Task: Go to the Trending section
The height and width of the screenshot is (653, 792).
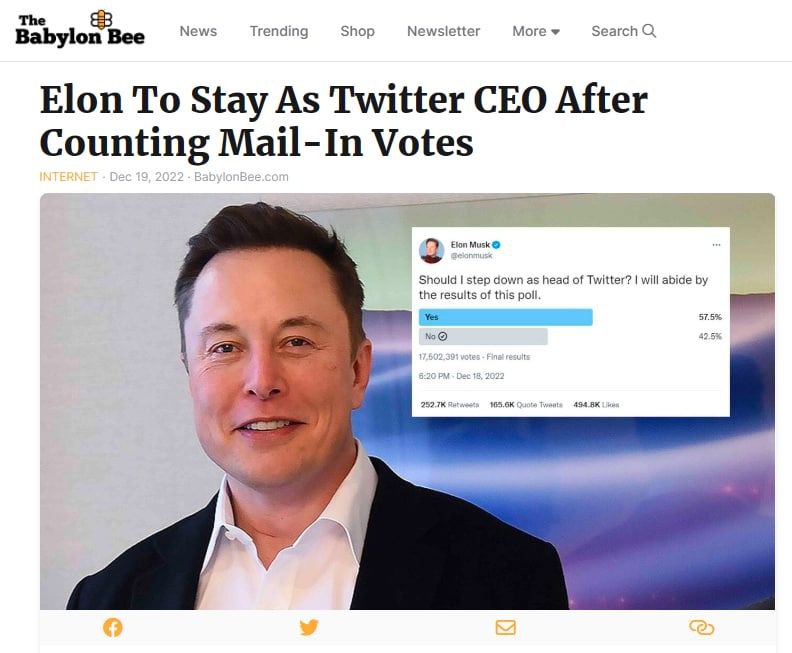Action: coord(278,31)
